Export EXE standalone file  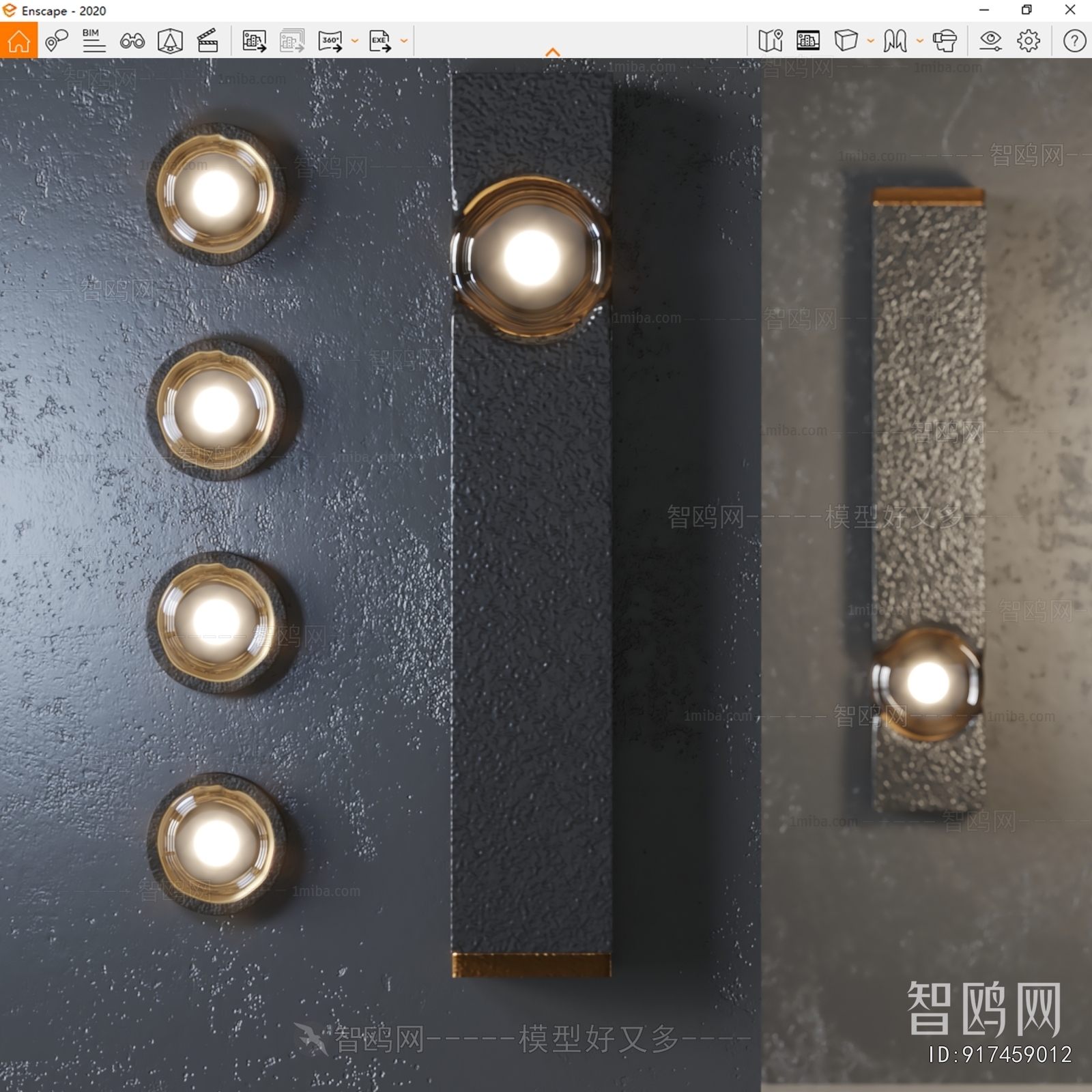coord(380,41)
